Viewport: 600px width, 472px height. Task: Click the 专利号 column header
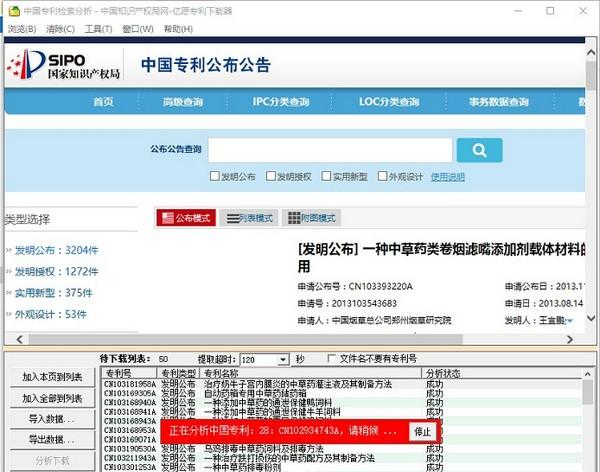coord(129,373)
